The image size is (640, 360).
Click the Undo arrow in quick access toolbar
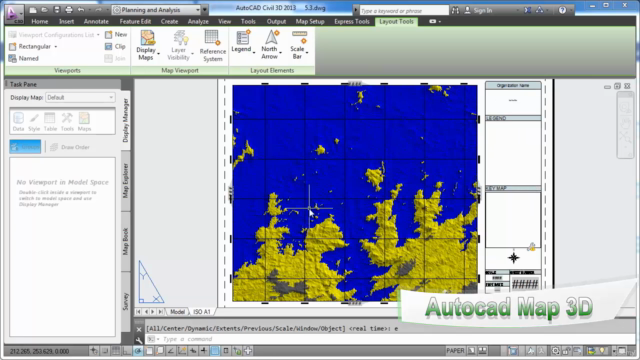point(81,10)
